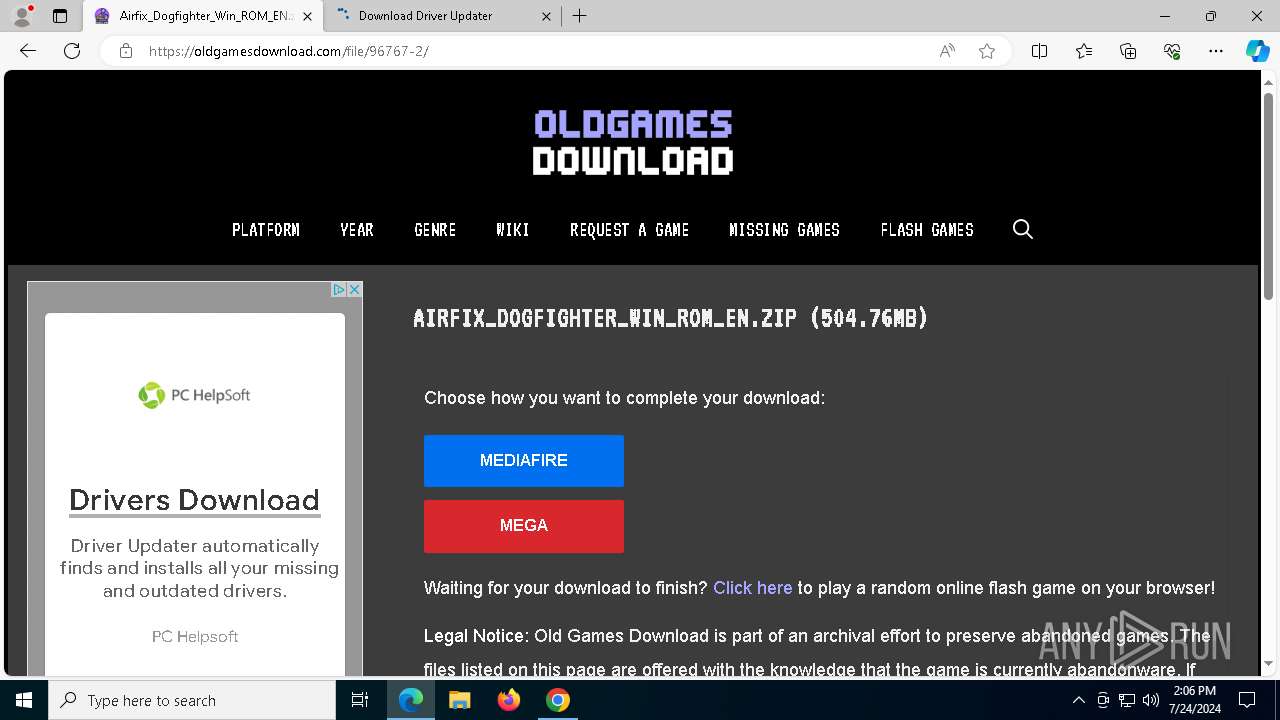Close the ad with the X icon
Screen dimensions: 1280x720
pyautogui.click(x=354, y=289)
